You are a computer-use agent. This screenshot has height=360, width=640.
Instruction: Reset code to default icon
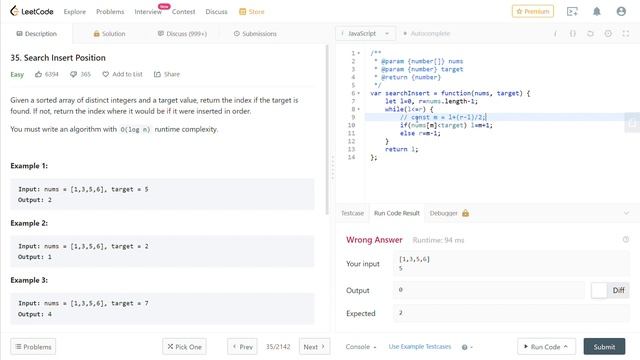[590, 34]
